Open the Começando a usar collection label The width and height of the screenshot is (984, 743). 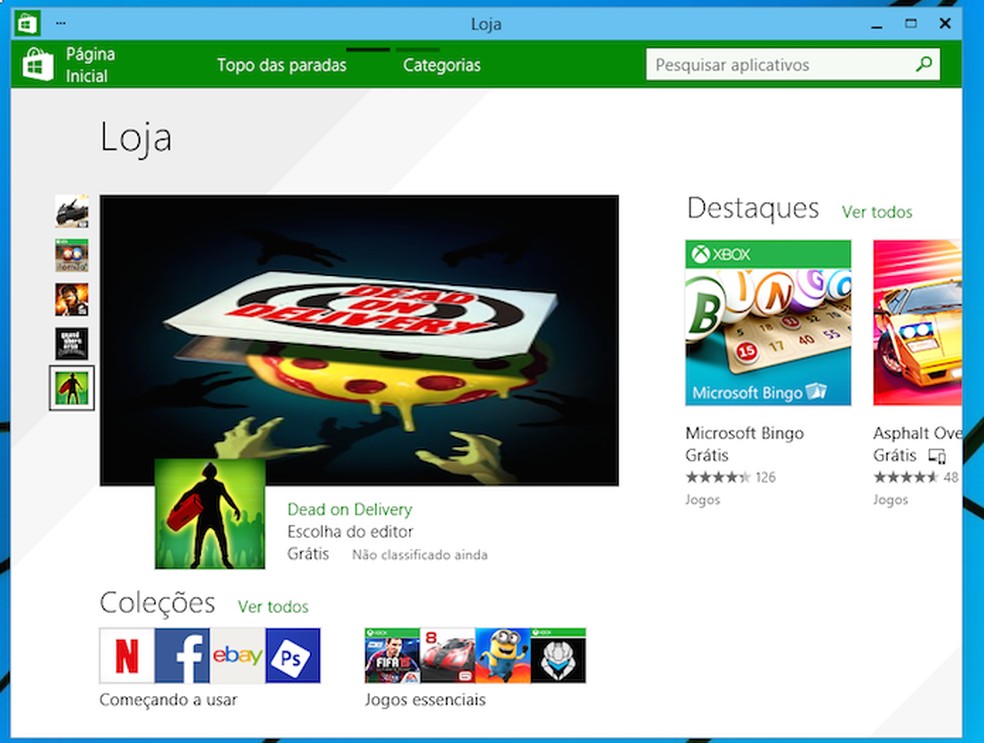[168, 700]
